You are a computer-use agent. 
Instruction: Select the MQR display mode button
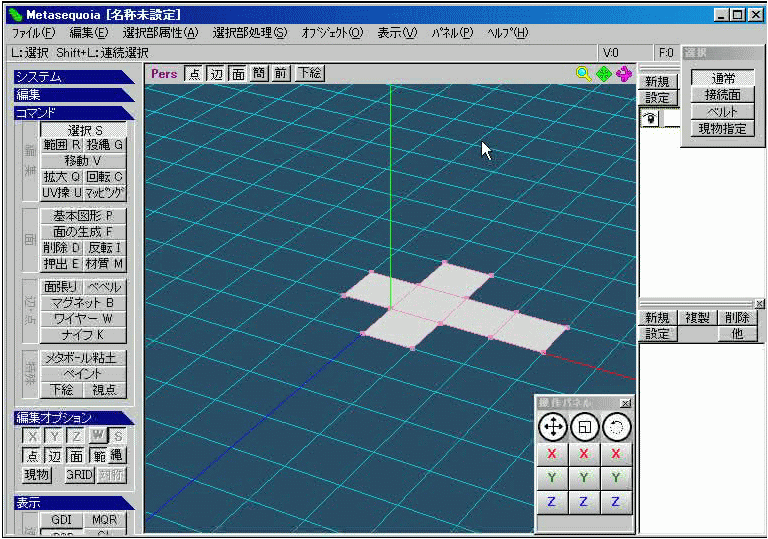tap(105, 519)
